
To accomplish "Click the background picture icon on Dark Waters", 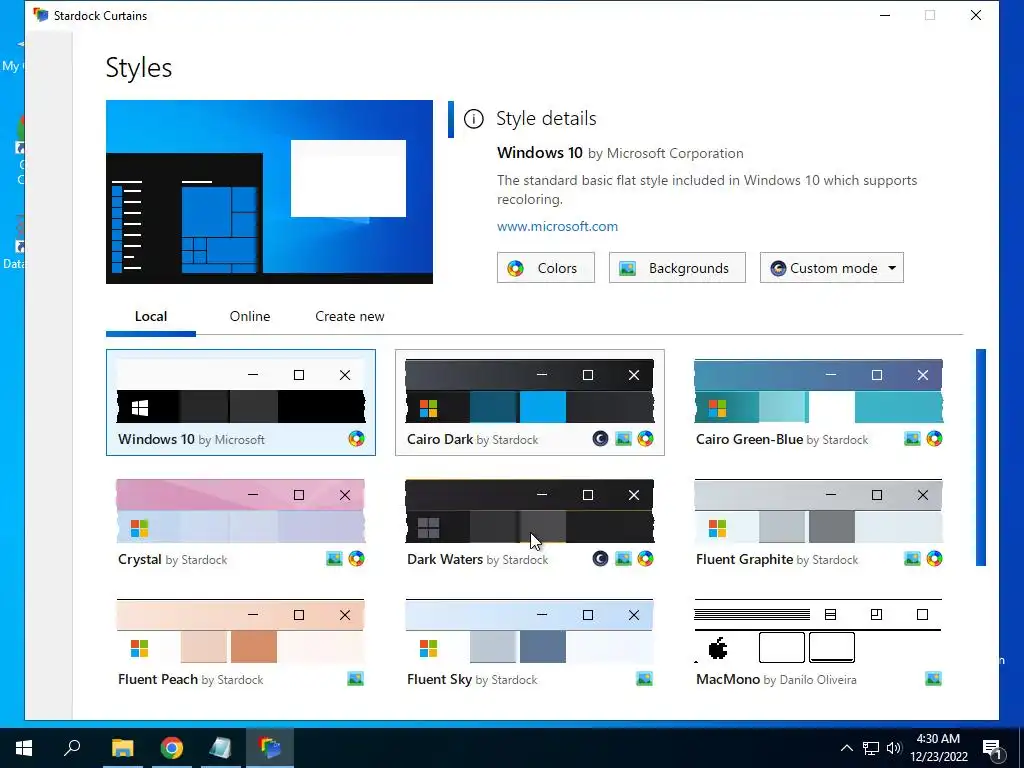I will coord(624,559).
